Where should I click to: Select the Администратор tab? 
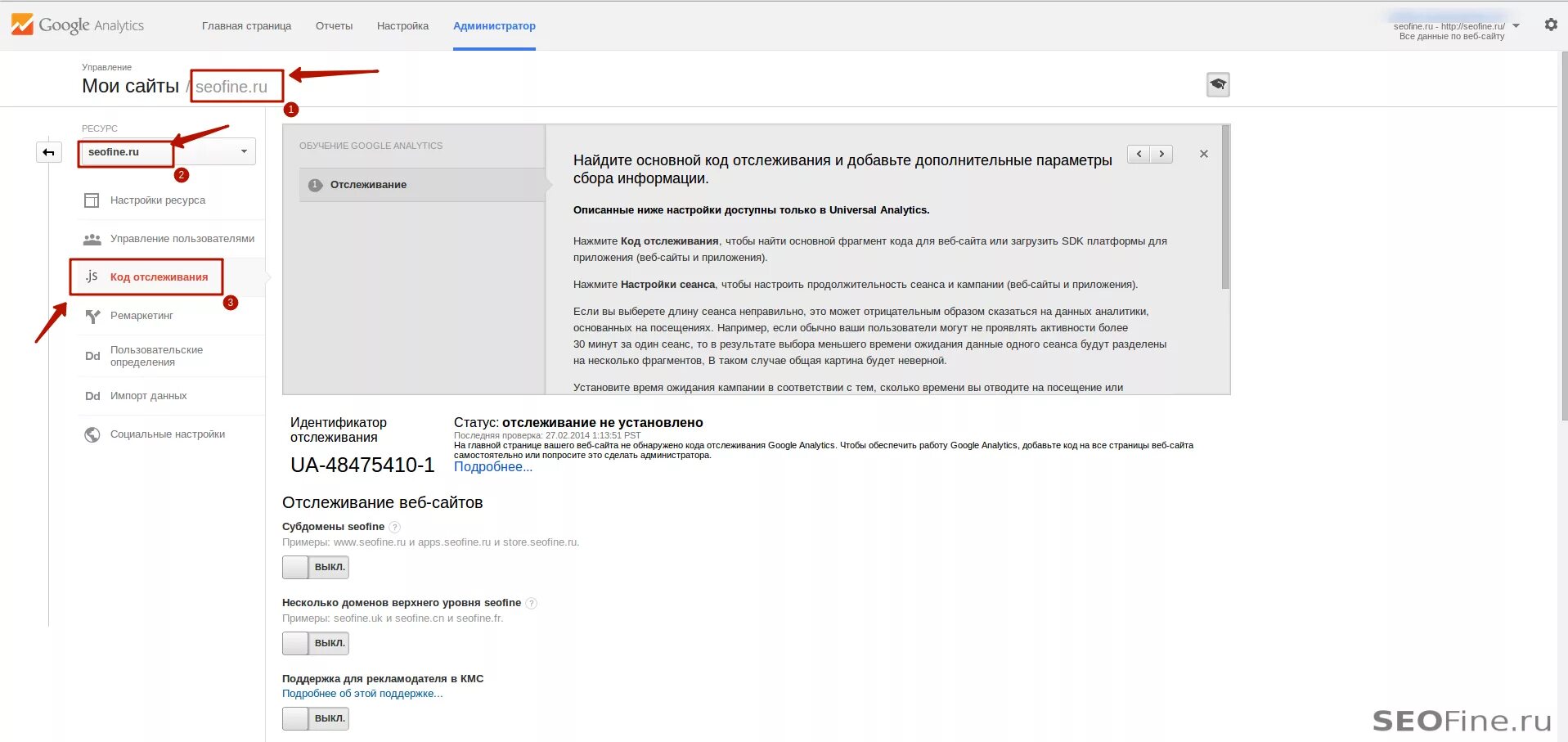point(494,26)
